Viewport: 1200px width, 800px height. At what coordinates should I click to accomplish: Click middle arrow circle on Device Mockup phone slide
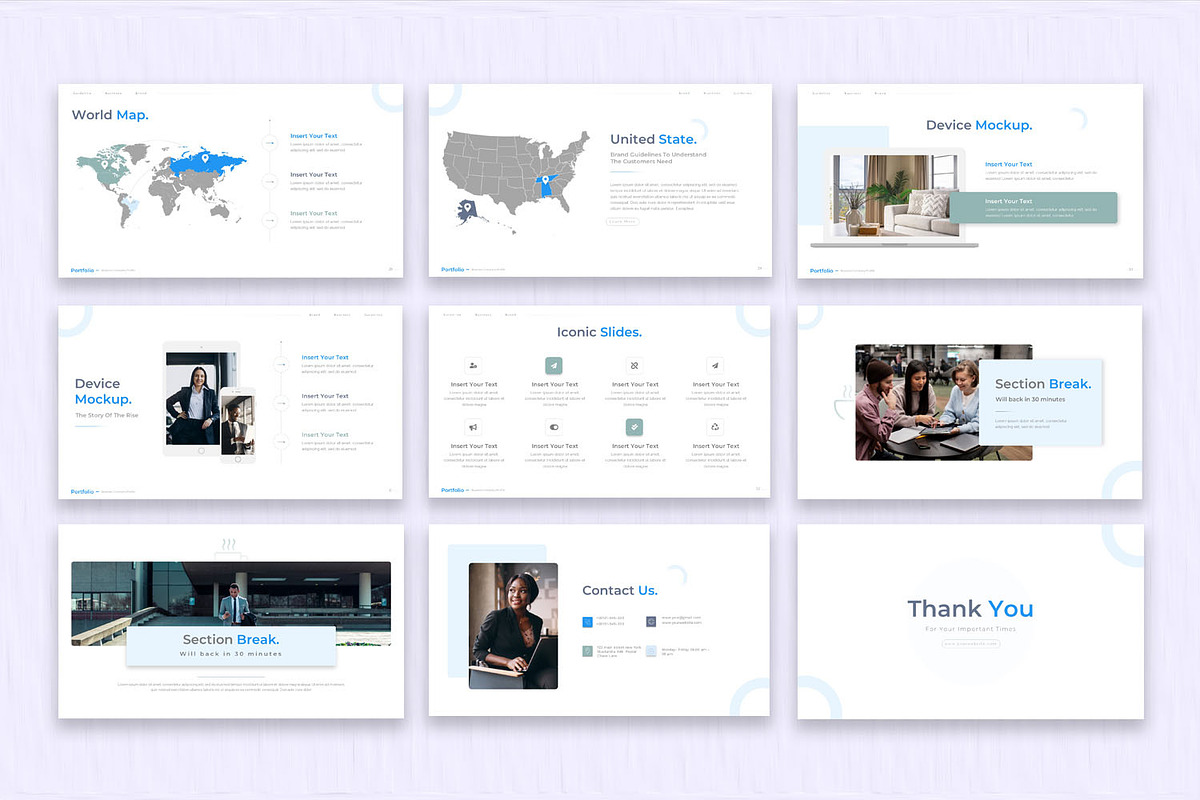[x=281, y=403]
